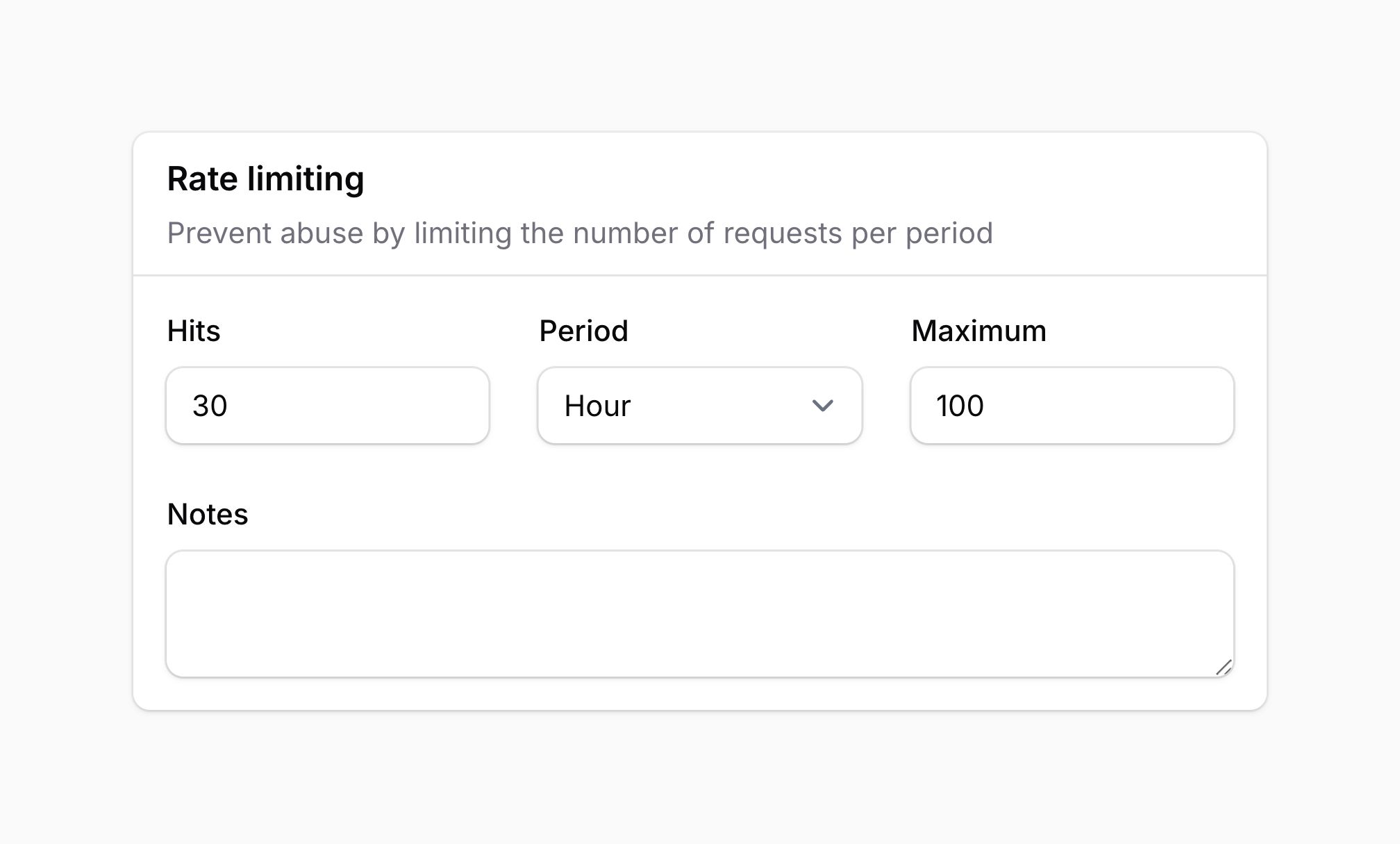
Task: Click the Notes field label
Action: click(208, 515)
